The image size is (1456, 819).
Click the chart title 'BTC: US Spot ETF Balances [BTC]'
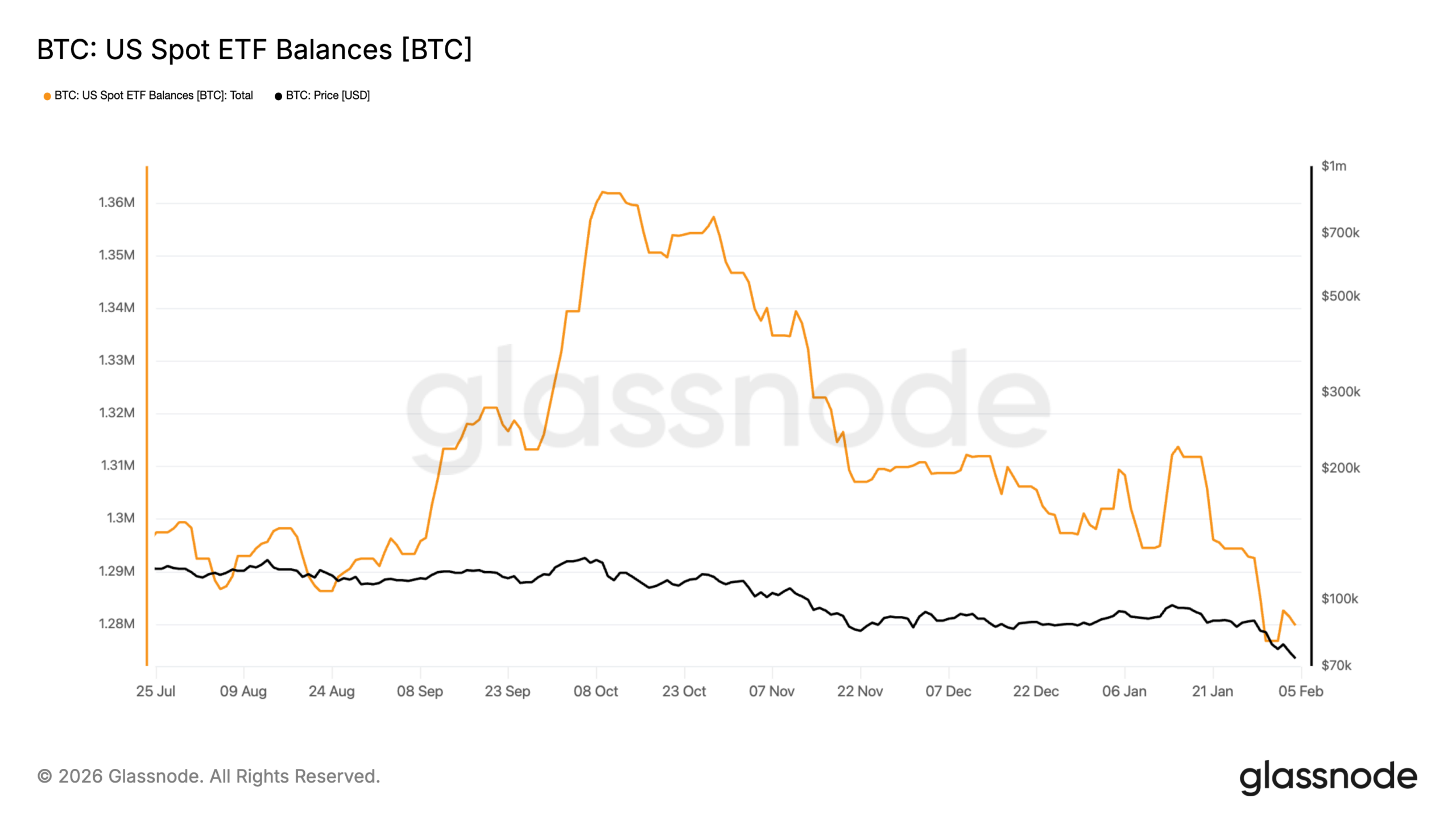click(254, 49)
